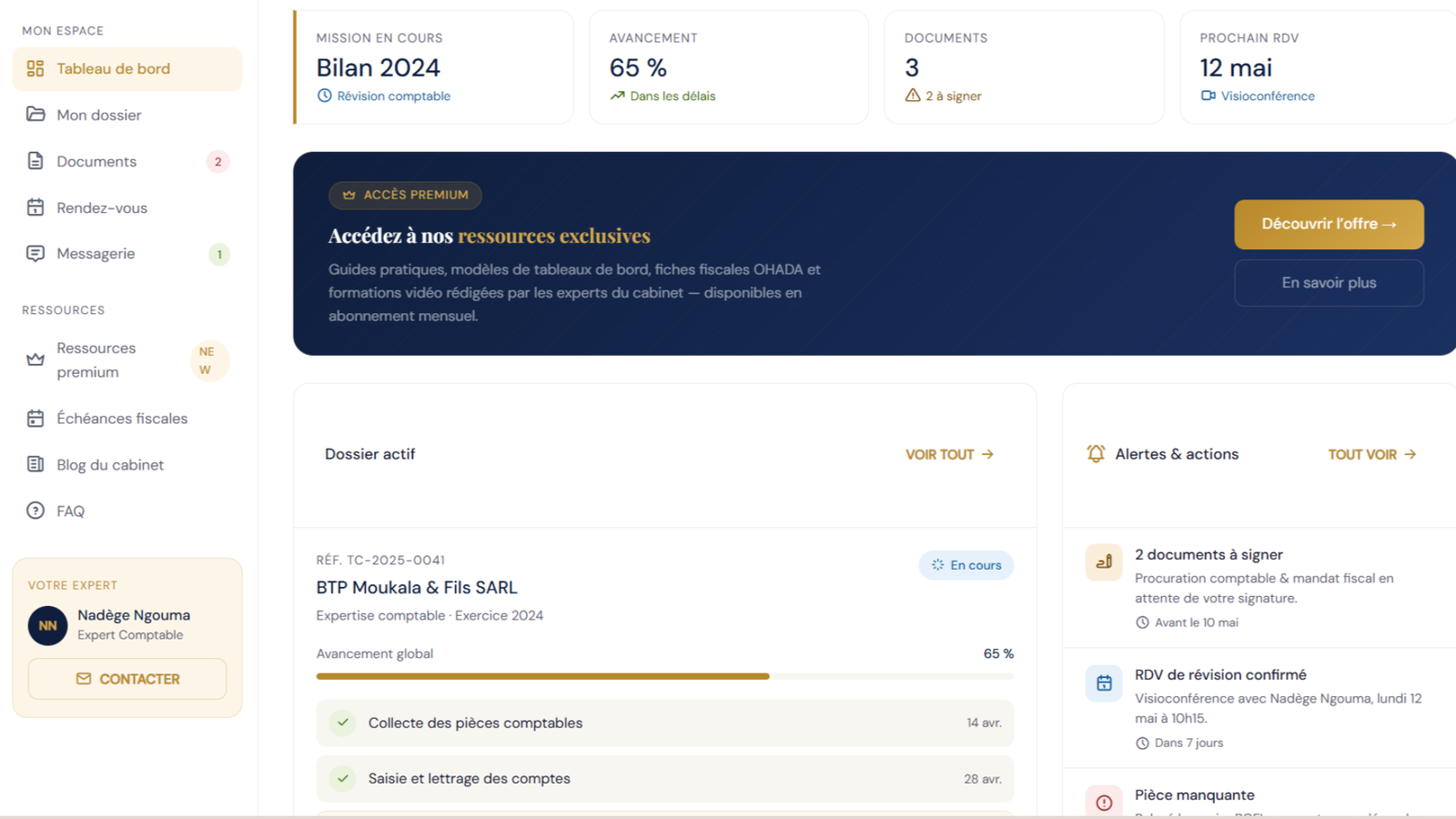This screenshot has width=1456, height=819.
Task: Click the Pièce manquante alert title
Action: click(x=1194, y=795)
